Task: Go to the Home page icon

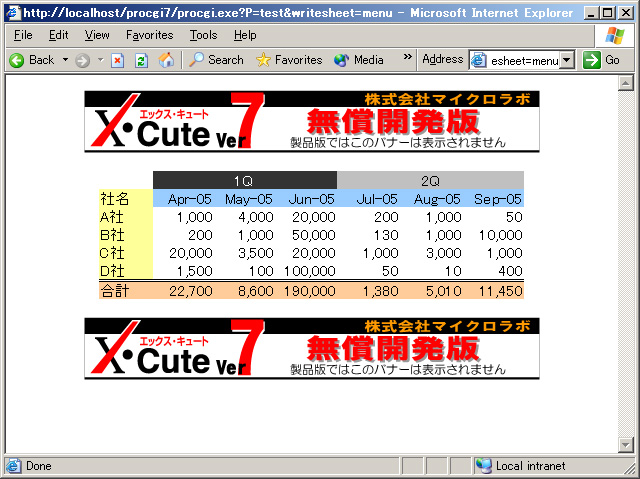Action: point(166,60)
